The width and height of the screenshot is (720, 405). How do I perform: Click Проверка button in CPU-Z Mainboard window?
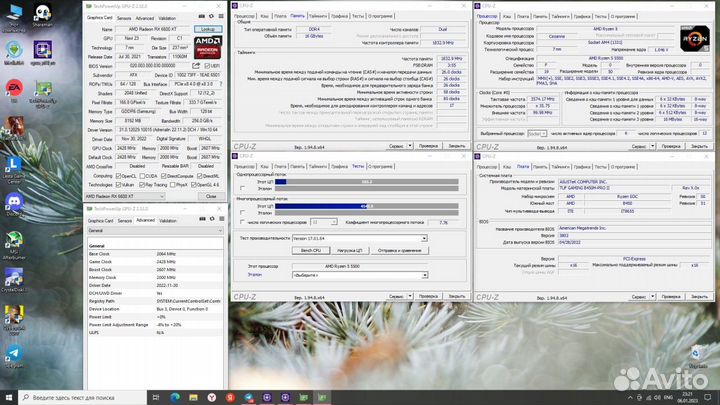click(671, 297)
